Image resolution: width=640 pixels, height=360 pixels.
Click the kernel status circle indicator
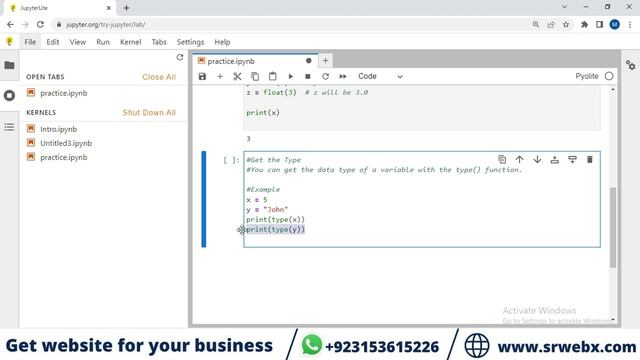[609, 76]
